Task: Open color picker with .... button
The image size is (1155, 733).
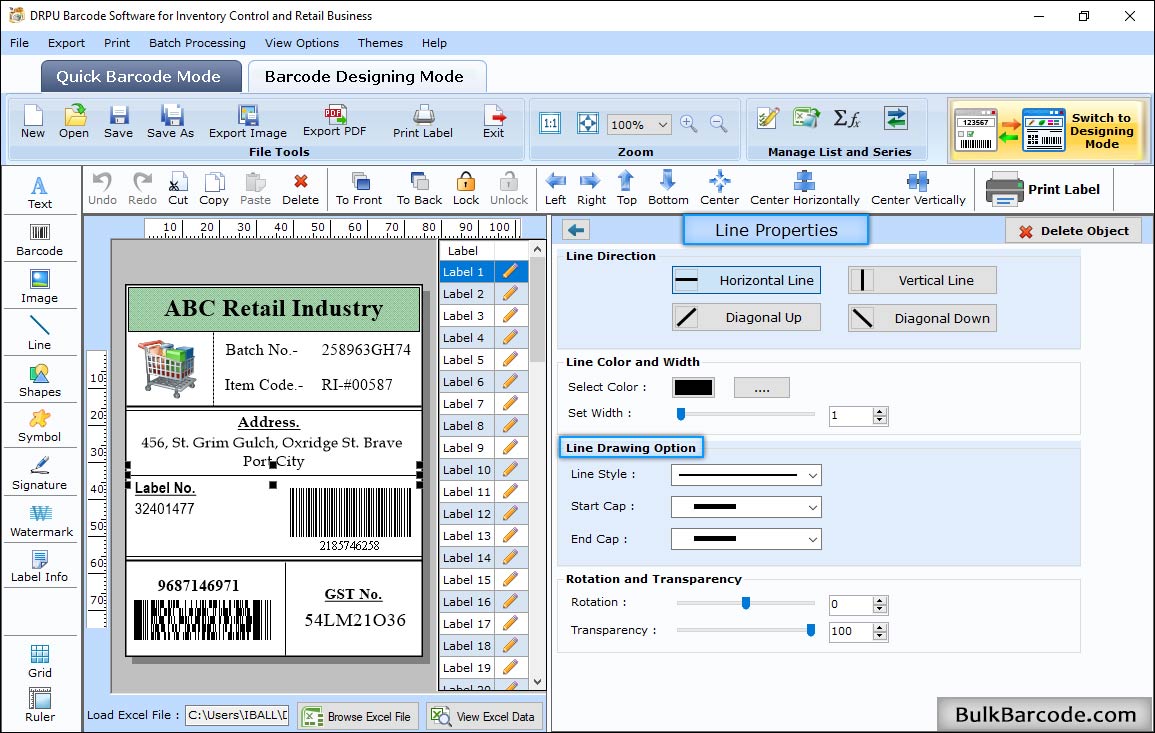Action: [762, 387]
